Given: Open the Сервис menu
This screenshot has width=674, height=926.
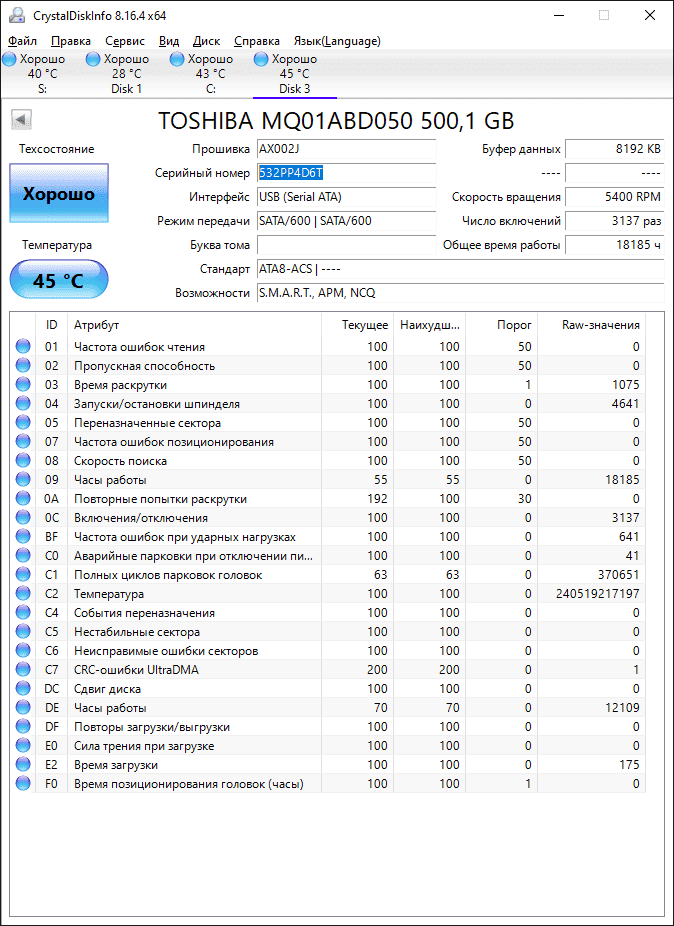Looking at the screenshot, I should [x=124, y=41].
